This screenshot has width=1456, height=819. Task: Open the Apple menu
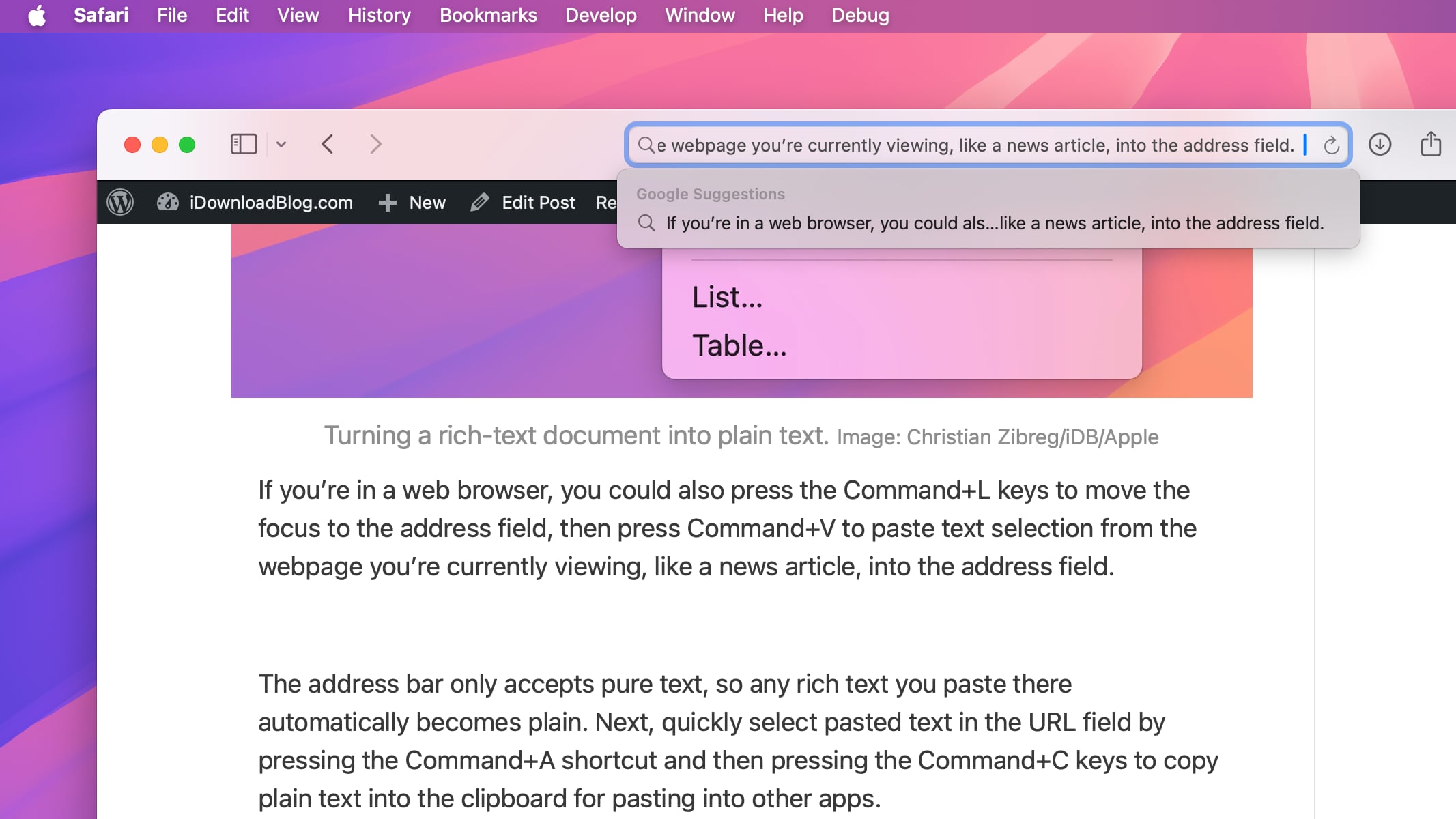coord(37,15)
